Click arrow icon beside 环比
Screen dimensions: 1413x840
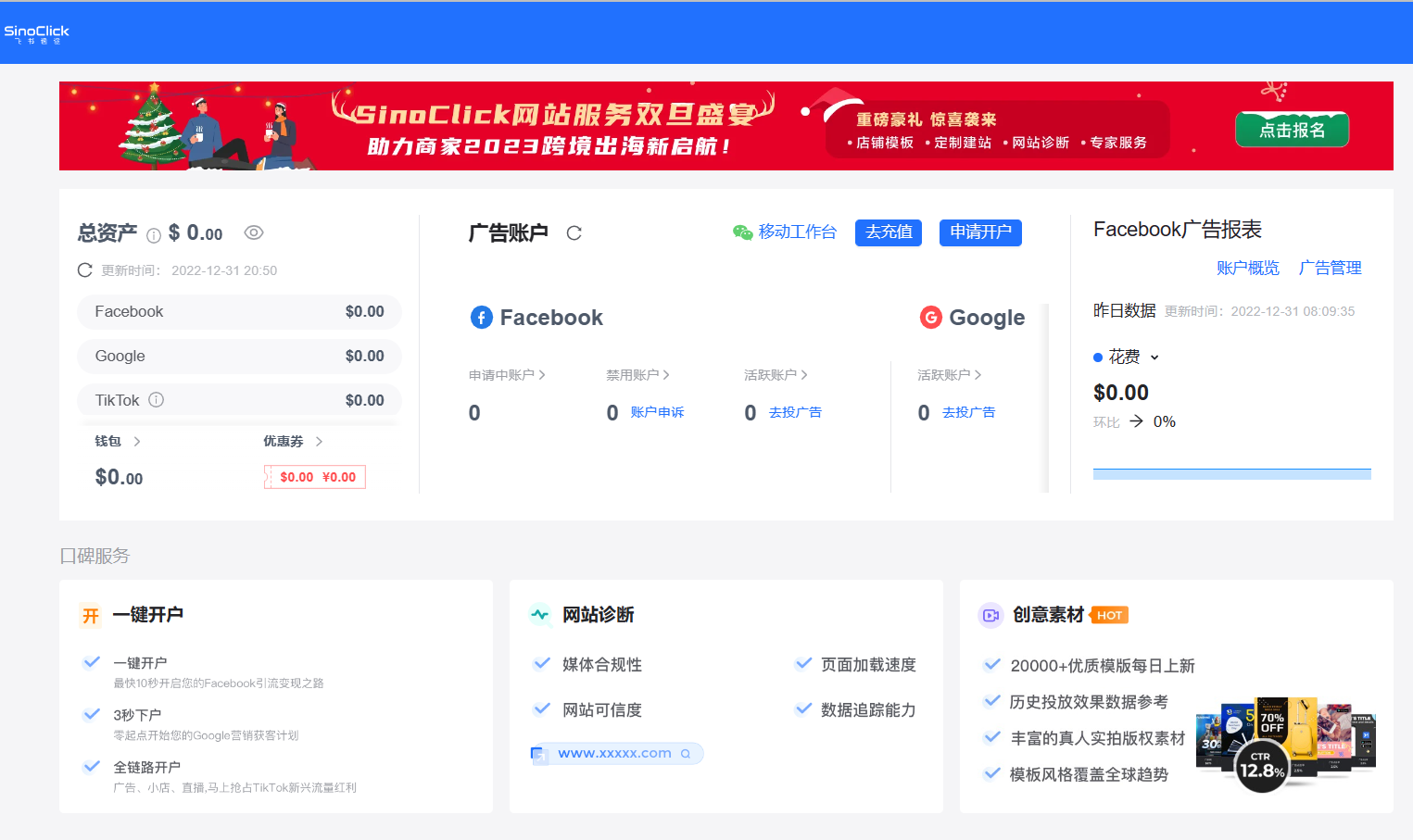(x=1136, y=421)
